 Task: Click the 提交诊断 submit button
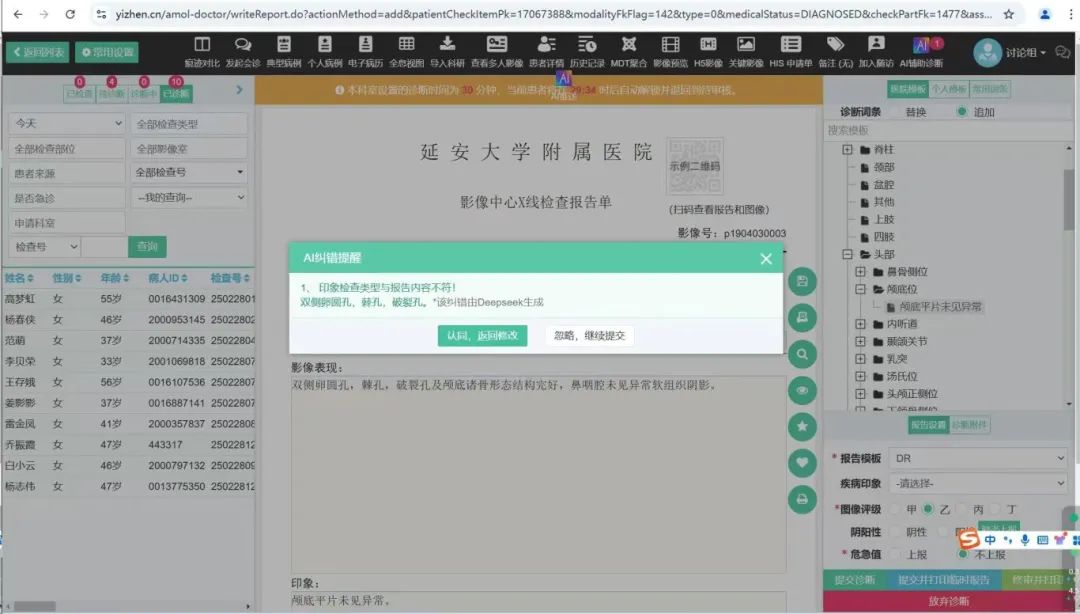(855, 580)
